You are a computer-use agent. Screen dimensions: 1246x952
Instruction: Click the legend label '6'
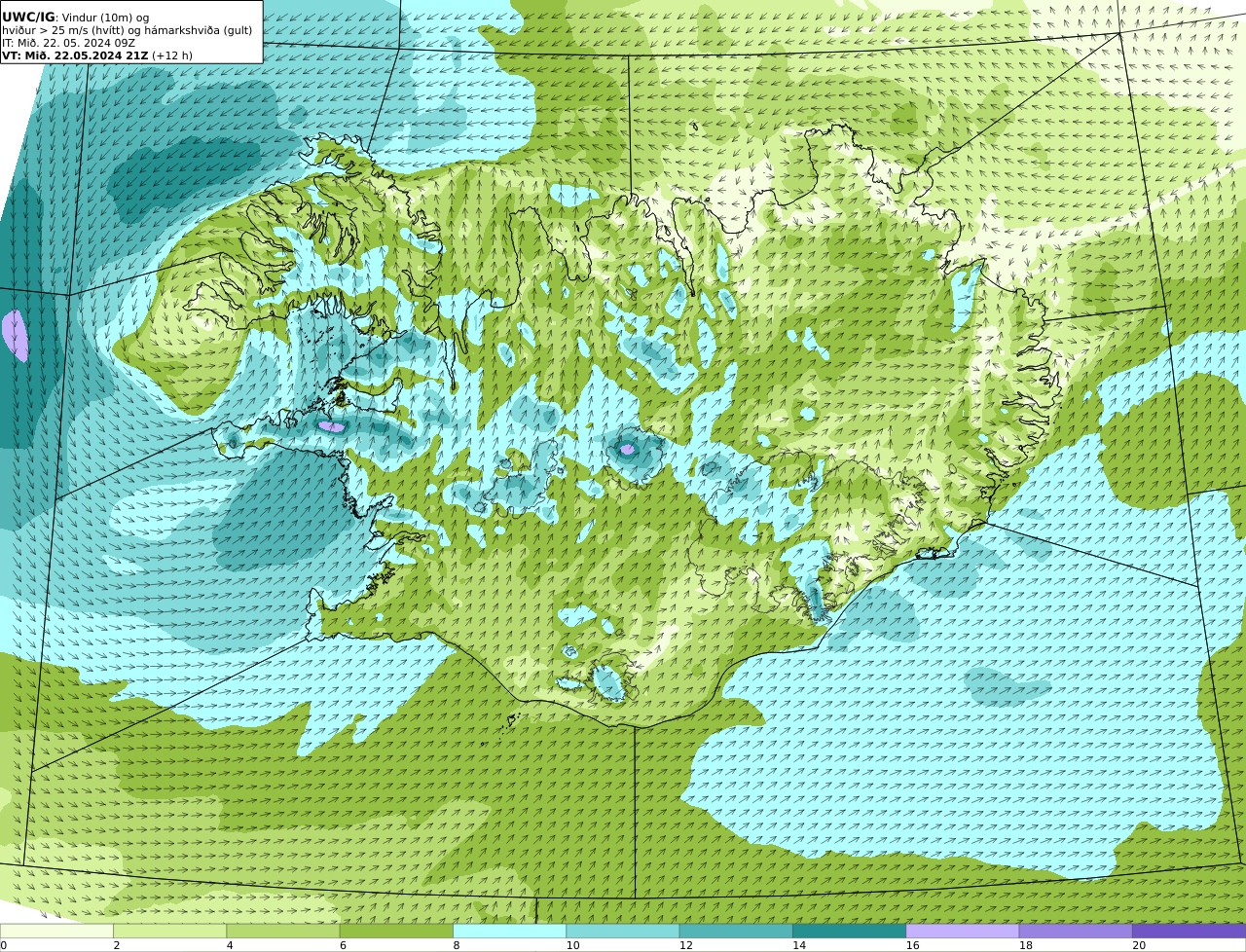[x=344, y=945]
